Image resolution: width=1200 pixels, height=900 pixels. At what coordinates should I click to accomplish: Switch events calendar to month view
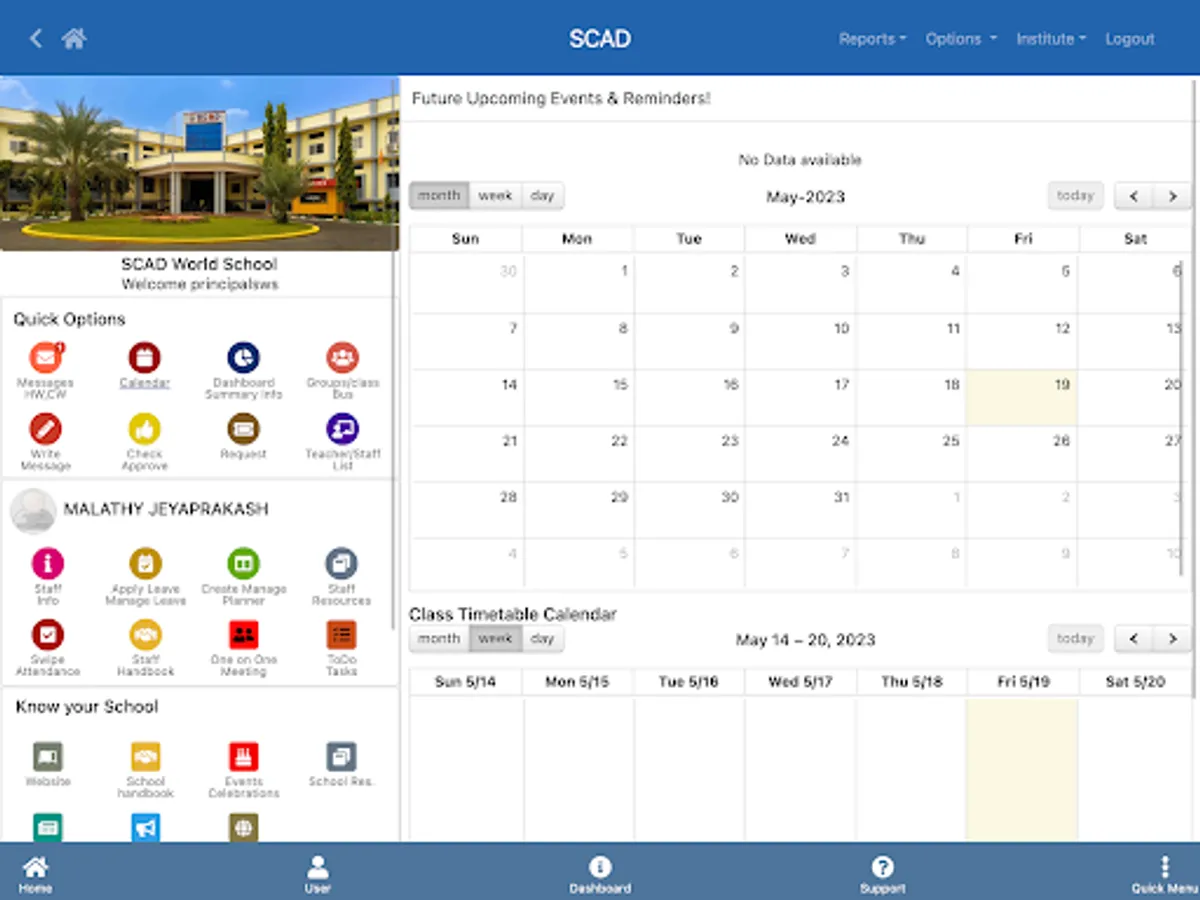click(x=439, y=196)
